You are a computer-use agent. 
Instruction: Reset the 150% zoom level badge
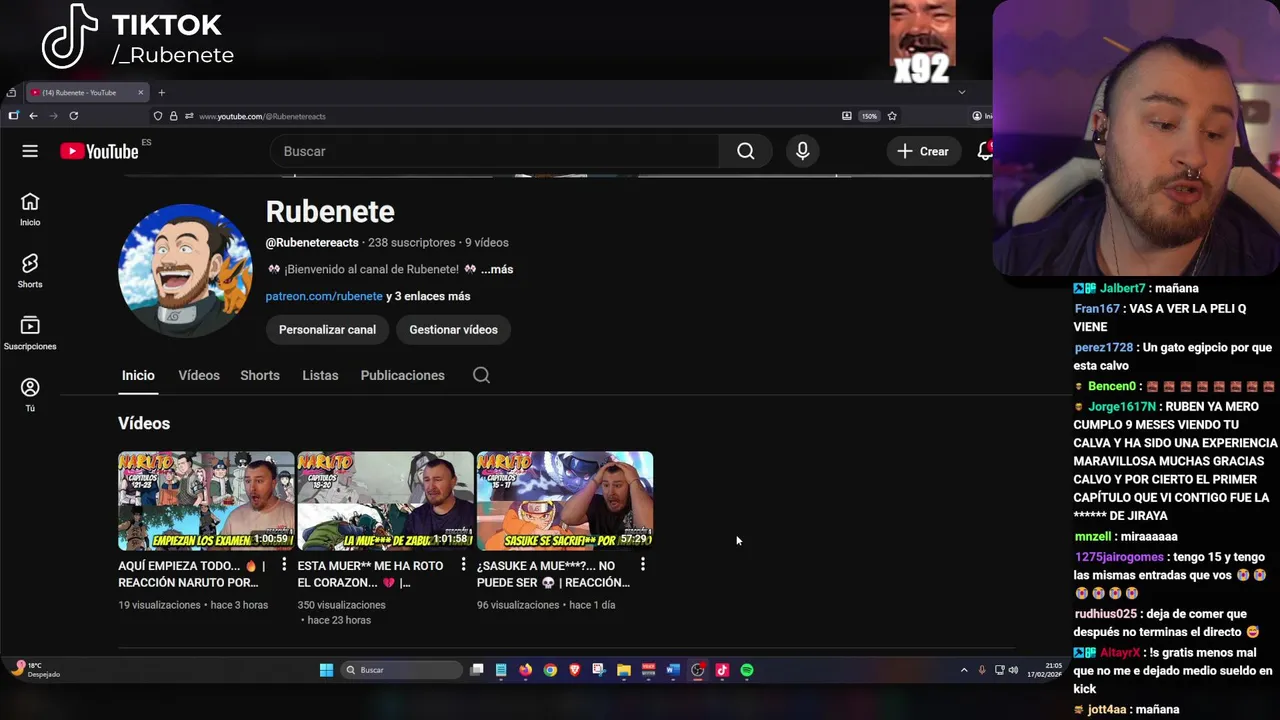coord(870,116)
